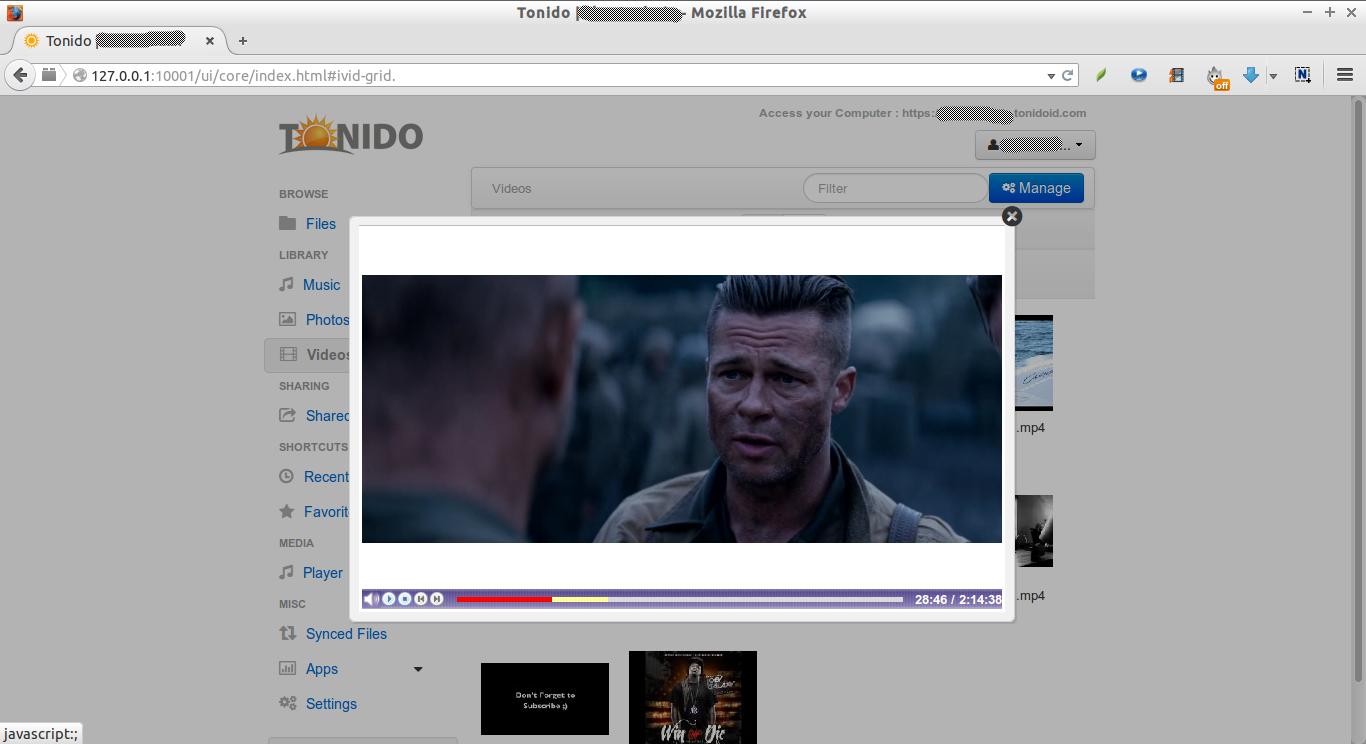1366x744 pixels.
Task: Close the video popup with X button
Action: tap(1012, 216)
